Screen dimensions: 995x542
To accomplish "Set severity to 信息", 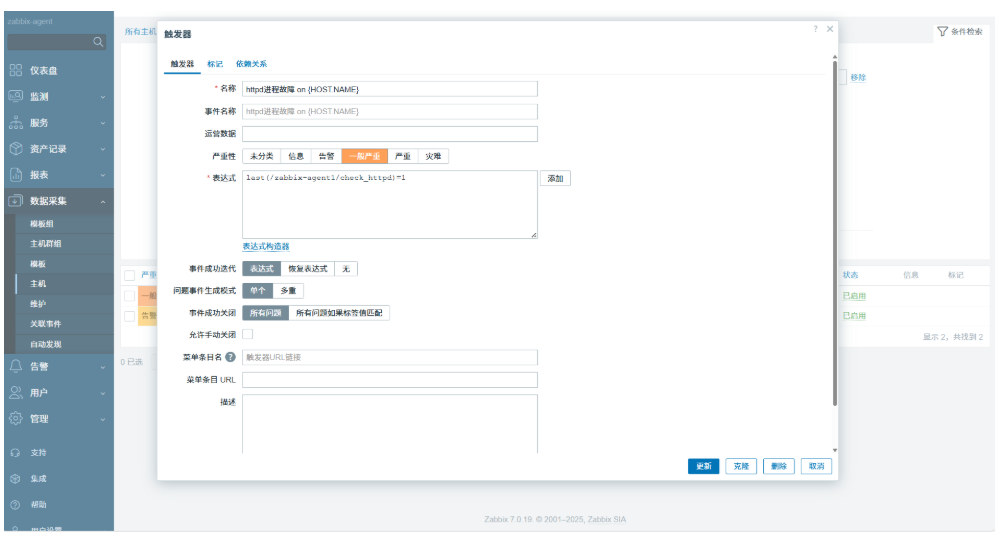I will [296, 156].
